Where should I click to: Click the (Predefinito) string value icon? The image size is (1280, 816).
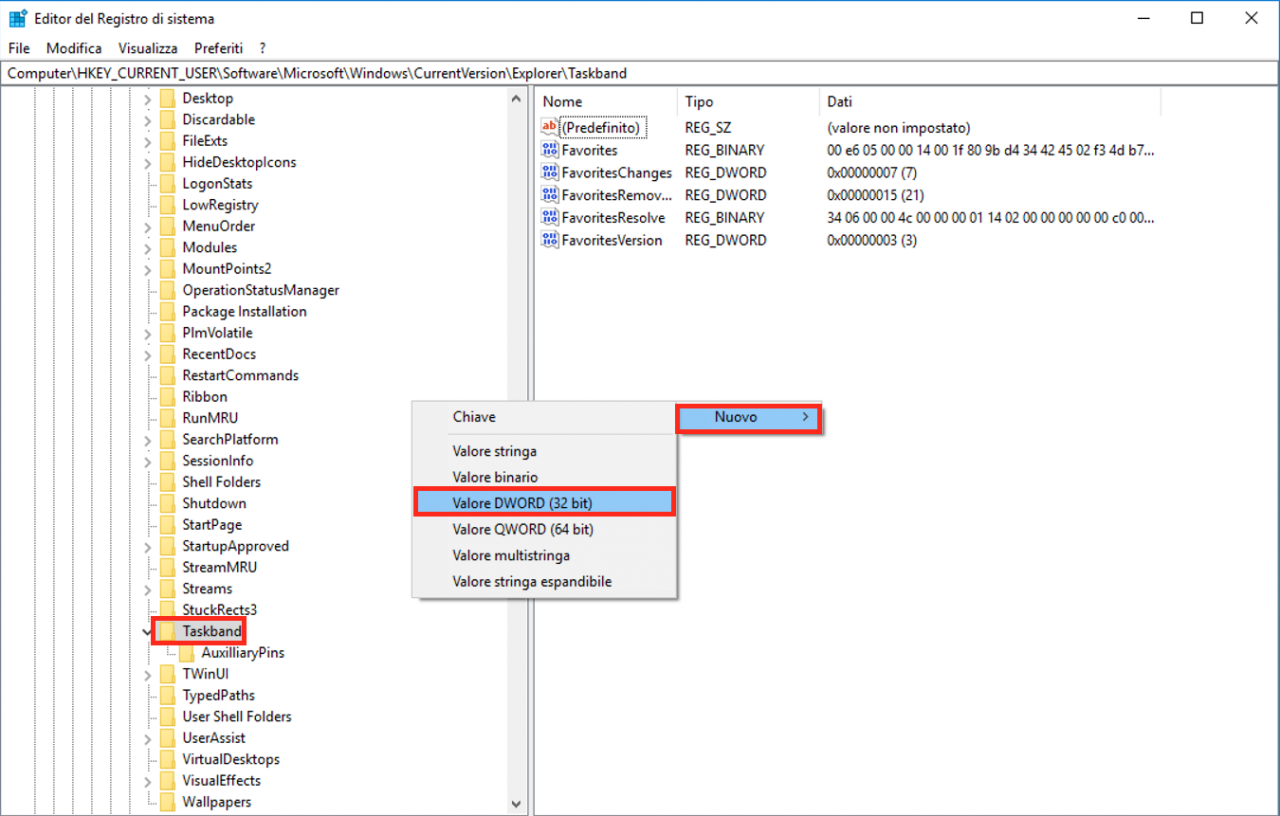click(x=549, y=127)
